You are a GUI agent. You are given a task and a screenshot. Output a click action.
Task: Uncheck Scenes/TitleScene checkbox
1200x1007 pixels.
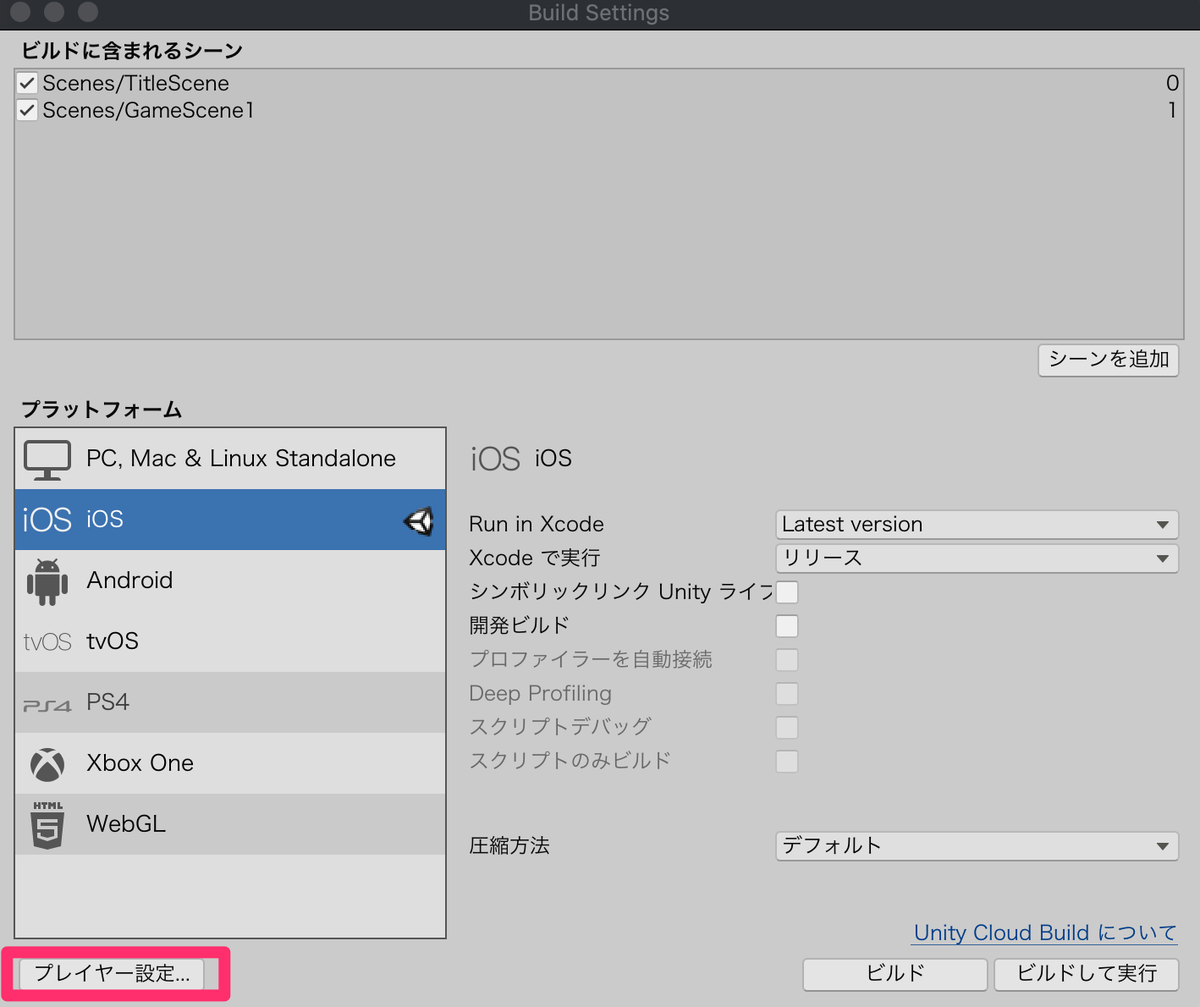pyautogui.click(x=28, y=84)
